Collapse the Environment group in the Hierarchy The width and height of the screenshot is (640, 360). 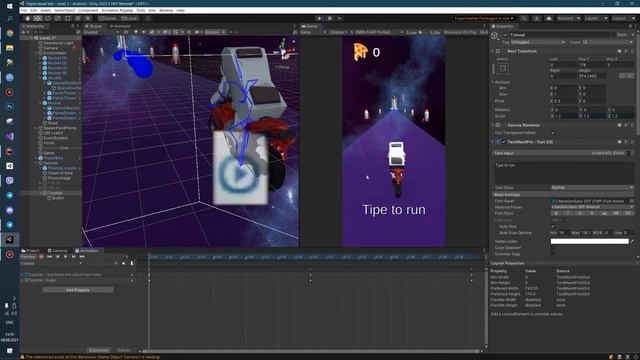coord(36,53)
